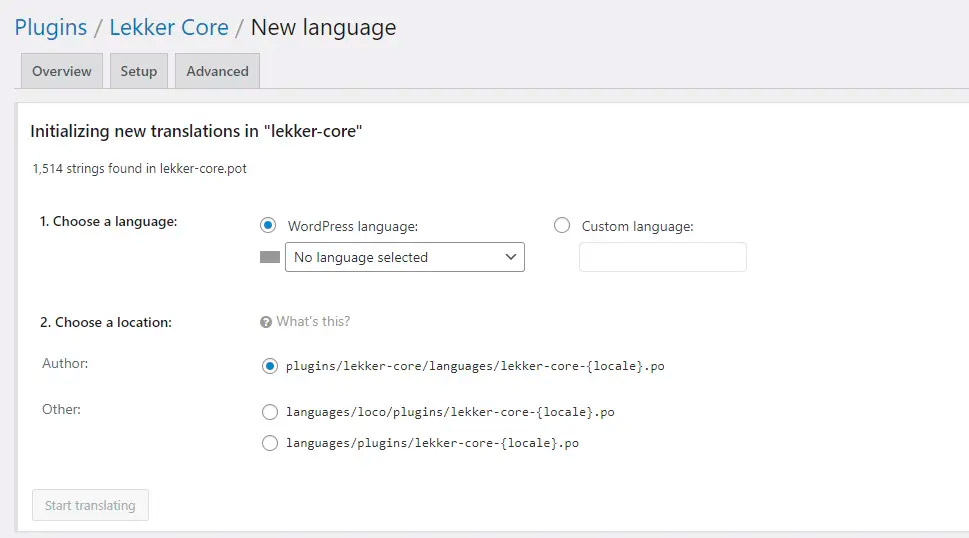This screenshot has height=538, width=969.
Task: Open the 'No language selected' dropdown
Action: (x=395, y=257)
